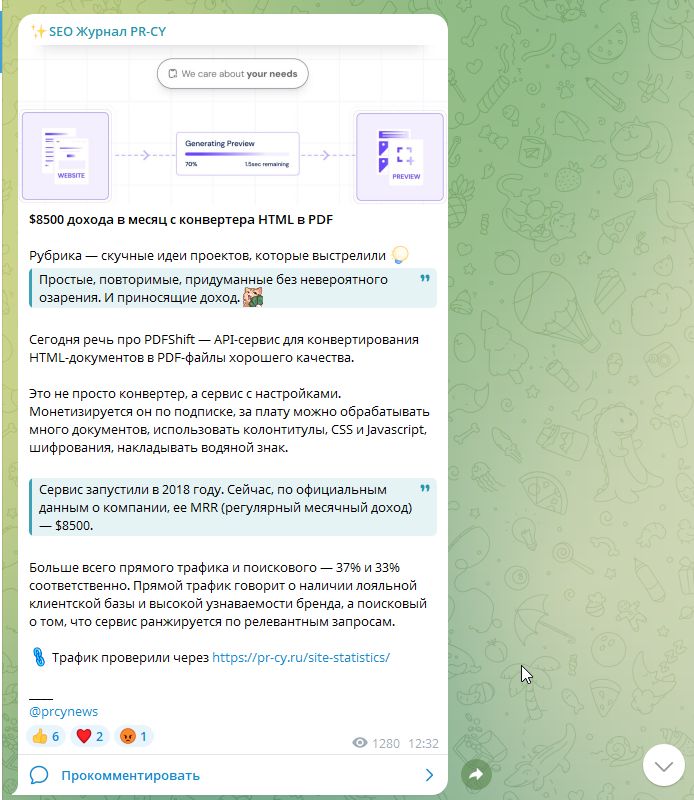Jump to bottom with the down-arrow button
This screenshot has width=694, height=800.
pyautogui.click(x=663, y=765)
